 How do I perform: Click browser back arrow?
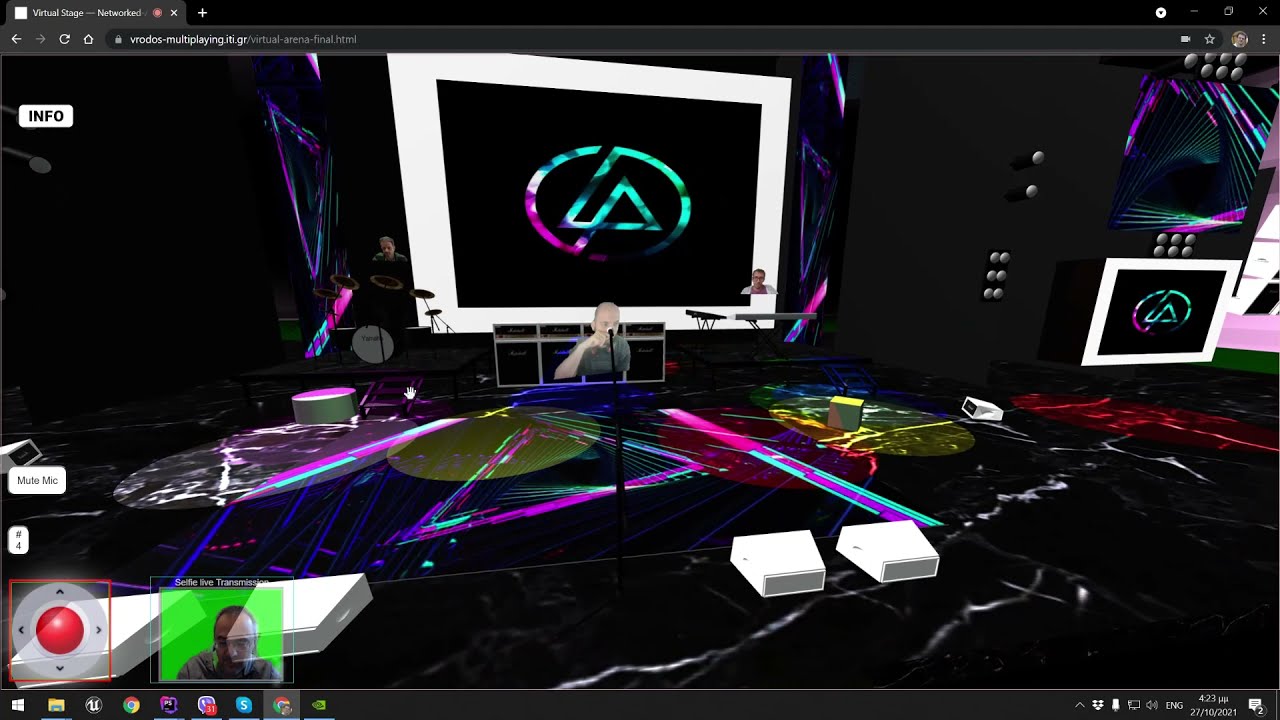[x=16, y=39]
